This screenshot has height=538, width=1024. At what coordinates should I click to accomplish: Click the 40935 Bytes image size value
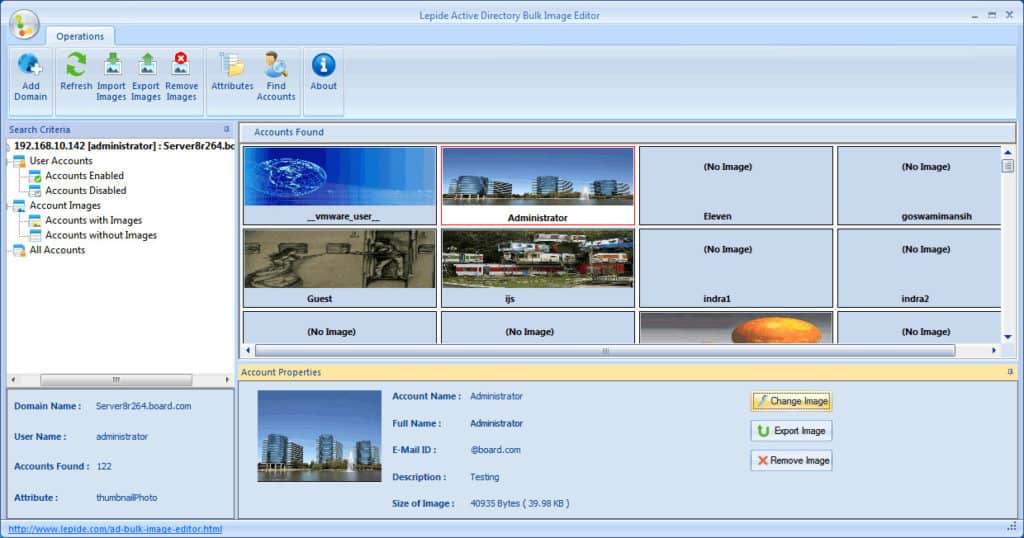[x=519, y=503]
